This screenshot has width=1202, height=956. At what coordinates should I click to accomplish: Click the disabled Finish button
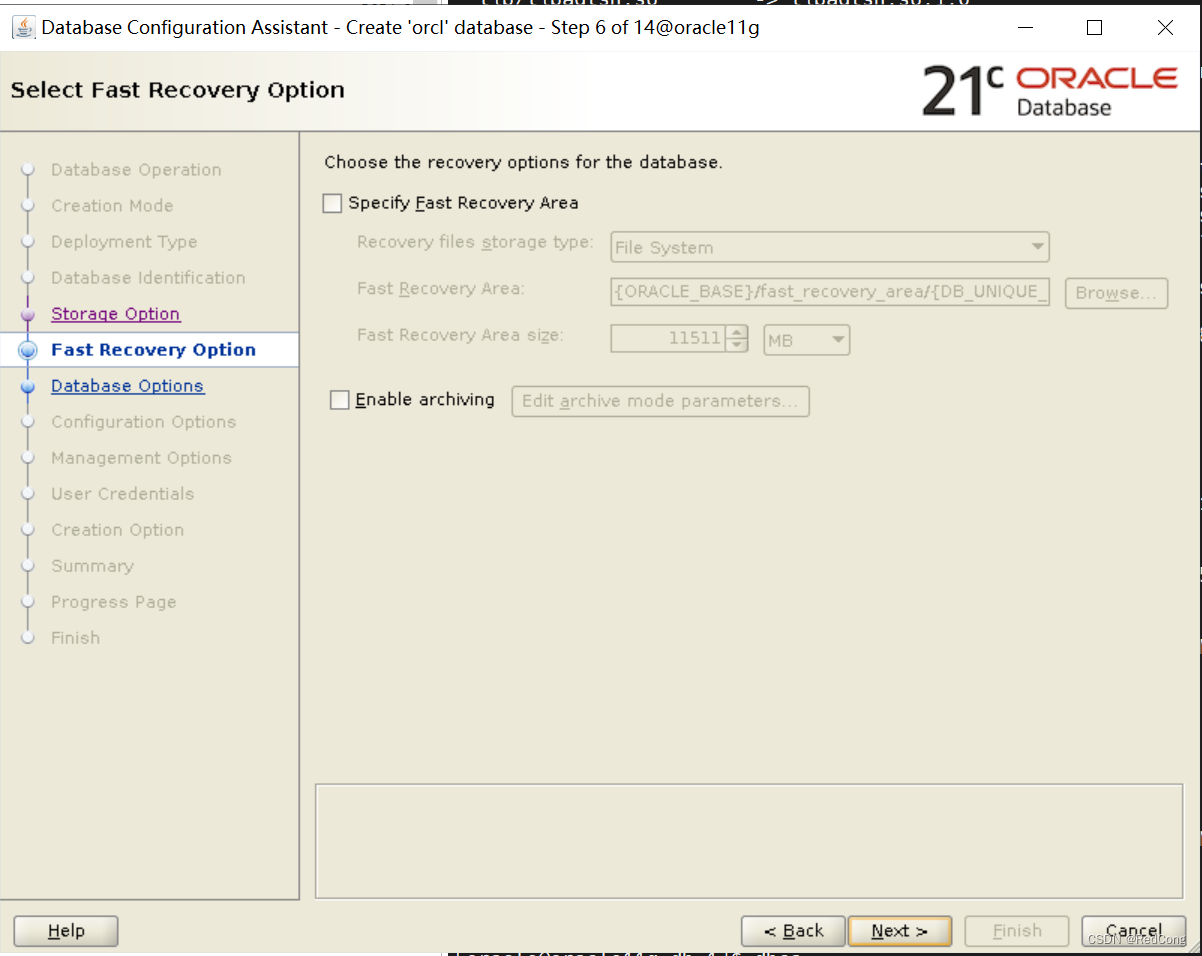click(x=1017, y=931)
